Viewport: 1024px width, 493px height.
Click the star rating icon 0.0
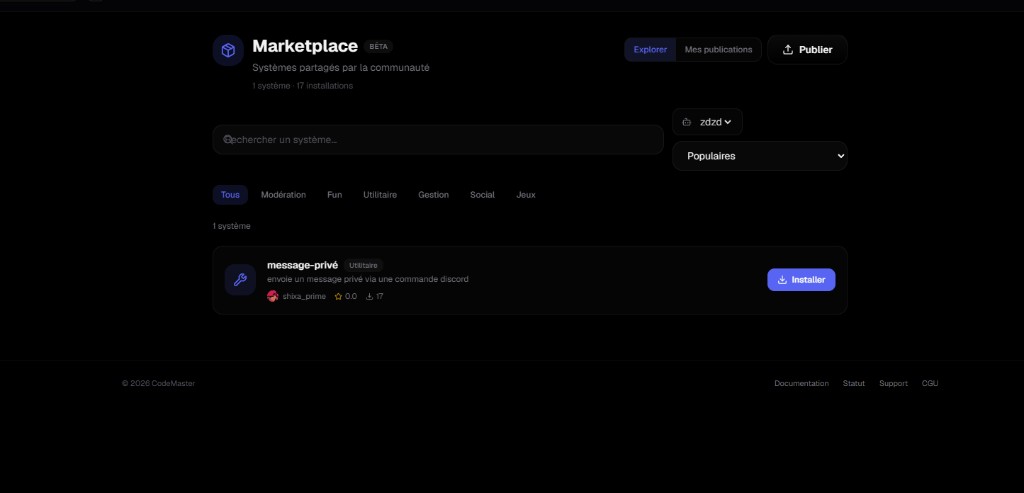(x=338, y=296)
